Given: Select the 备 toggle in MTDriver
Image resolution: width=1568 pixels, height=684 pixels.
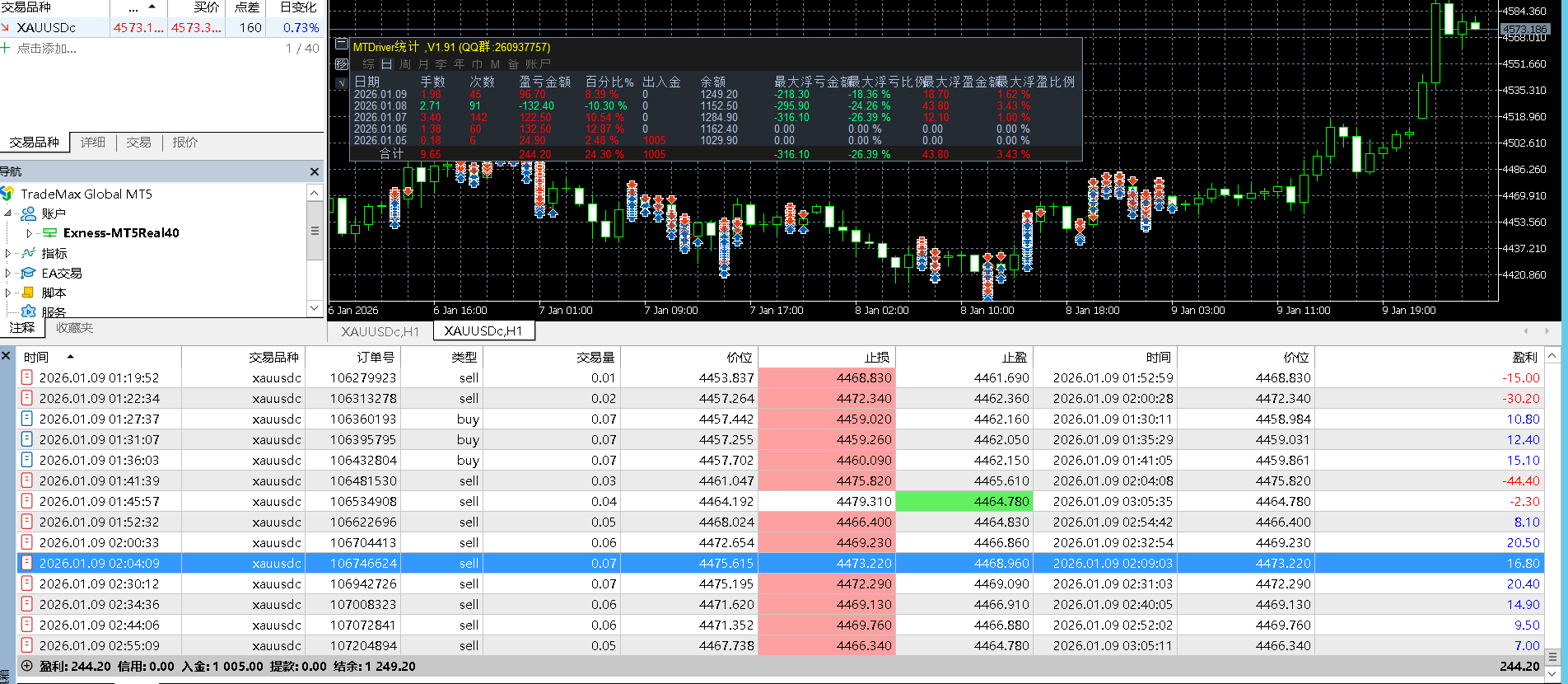Looking at the screenshot, I should click(x=513, y=63).
